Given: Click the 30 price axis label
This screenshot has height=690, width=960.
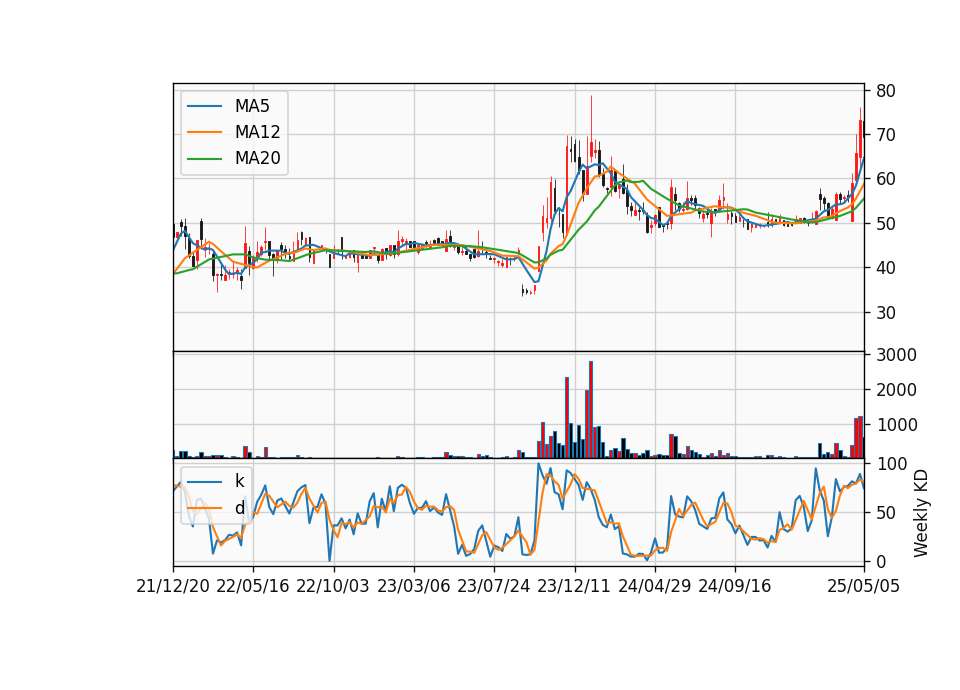Looking at the screenshot, I should click(886, 312).
